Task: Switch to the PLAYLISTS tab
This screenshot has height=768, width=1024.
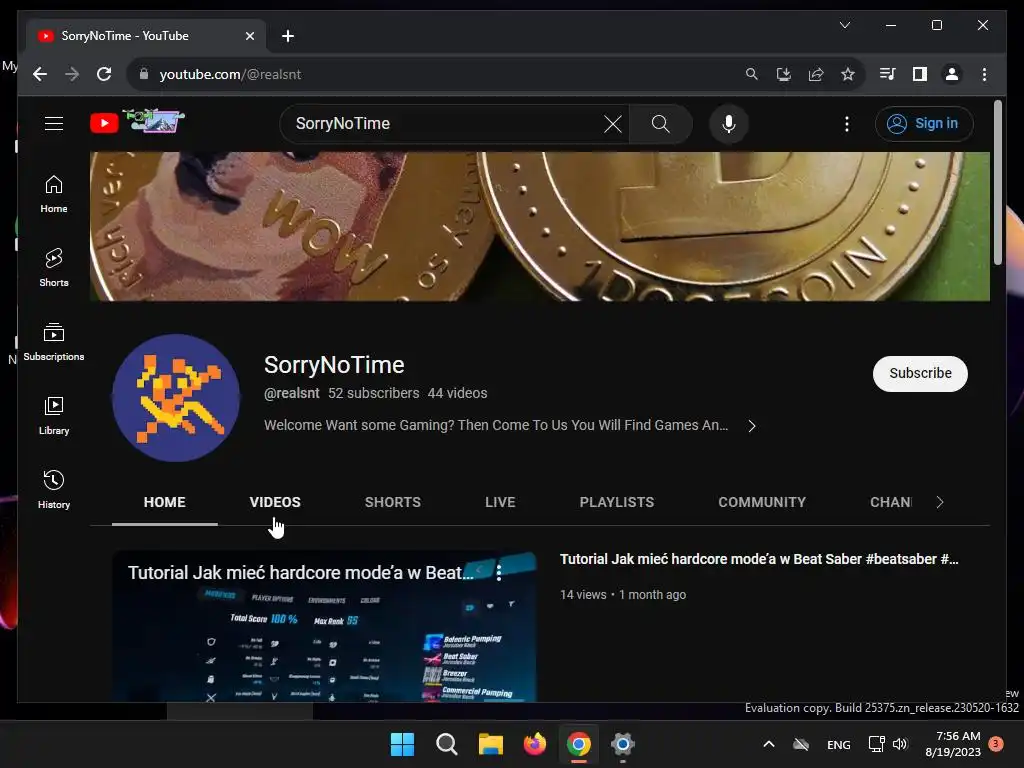Action: 616,502
